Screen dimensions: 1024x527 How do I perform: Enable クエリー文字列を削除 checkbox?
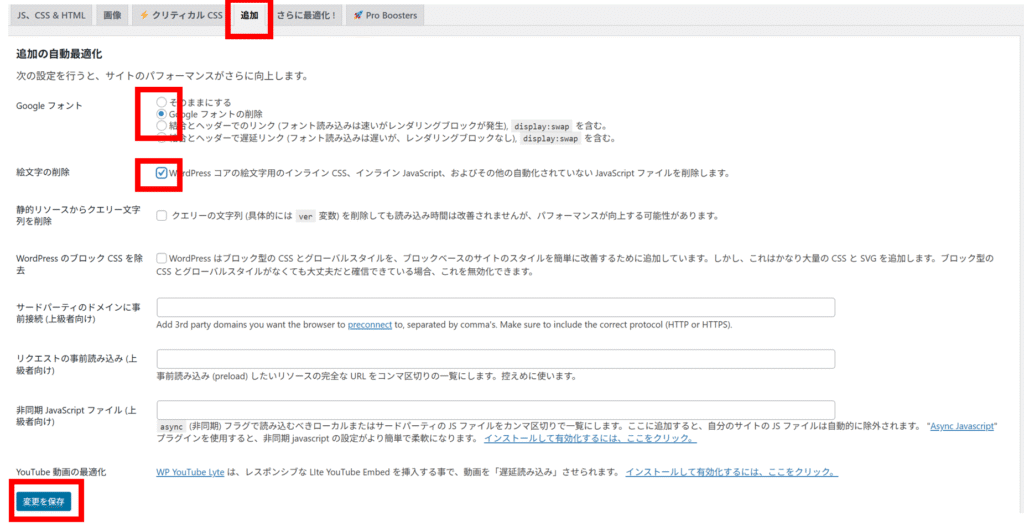tap(161, 216)
